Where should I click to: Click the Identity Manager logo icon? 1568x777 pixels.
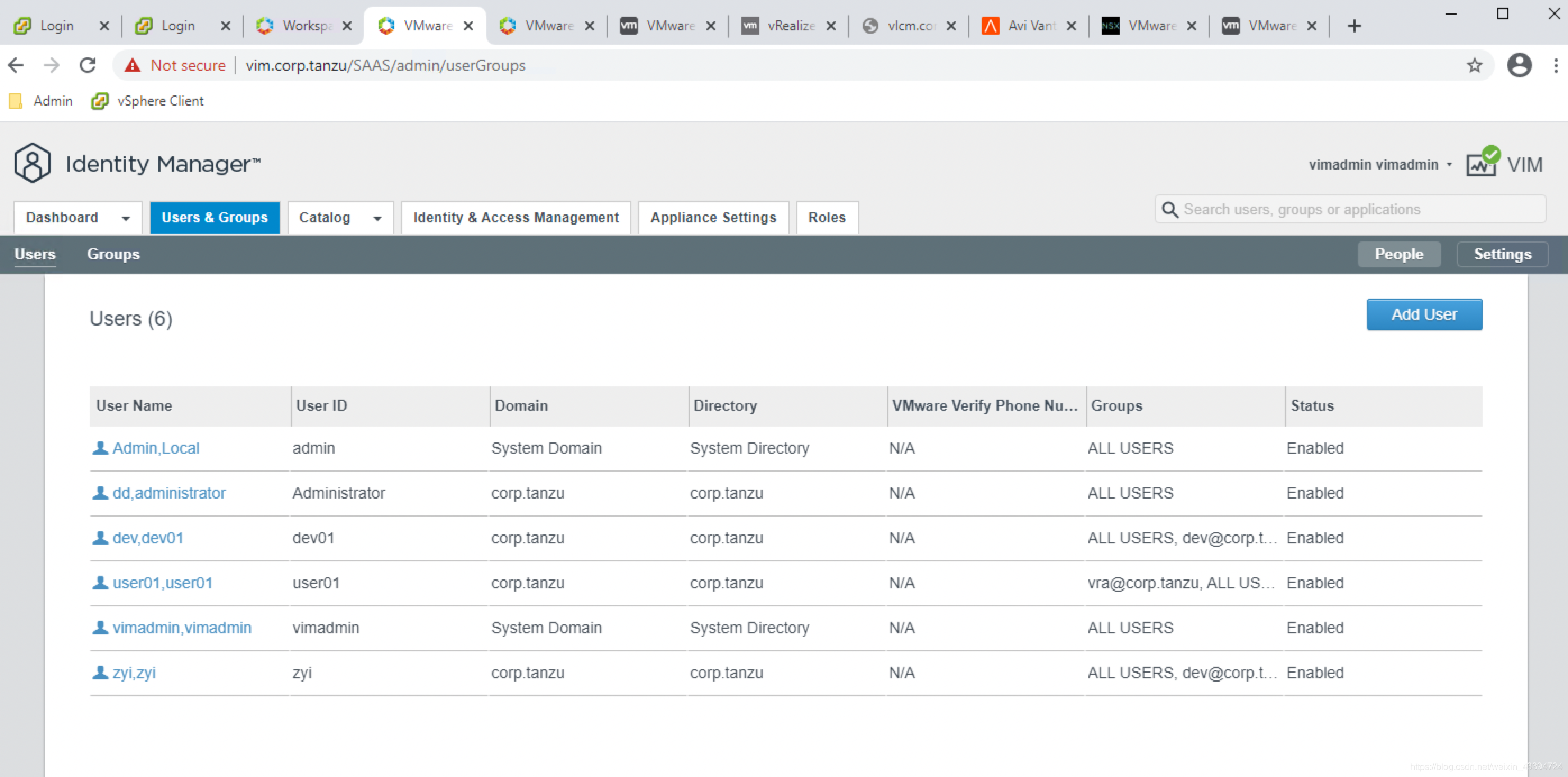click(x=31, y=163)
